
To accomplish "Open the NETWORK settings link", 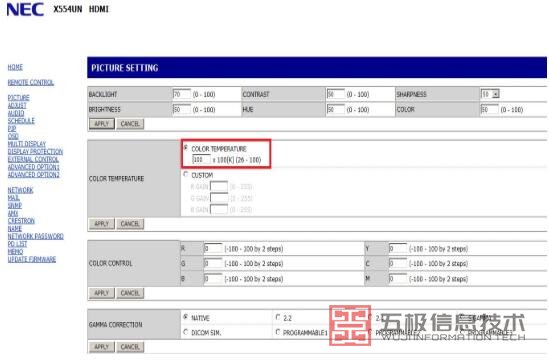I will 20,190.
